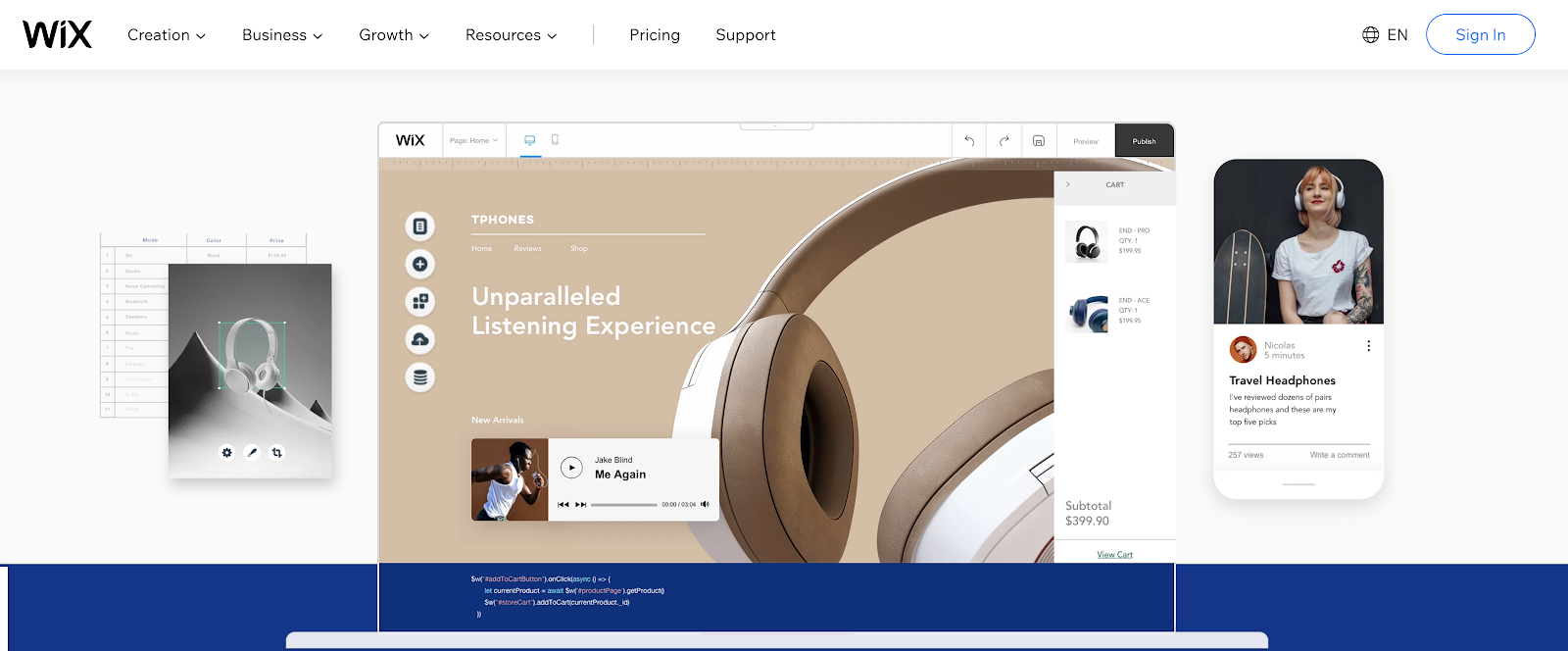Click the Wix logo in header
Image resolution: width=1568 pixels, height=651 pixels.
coord(58,34)
